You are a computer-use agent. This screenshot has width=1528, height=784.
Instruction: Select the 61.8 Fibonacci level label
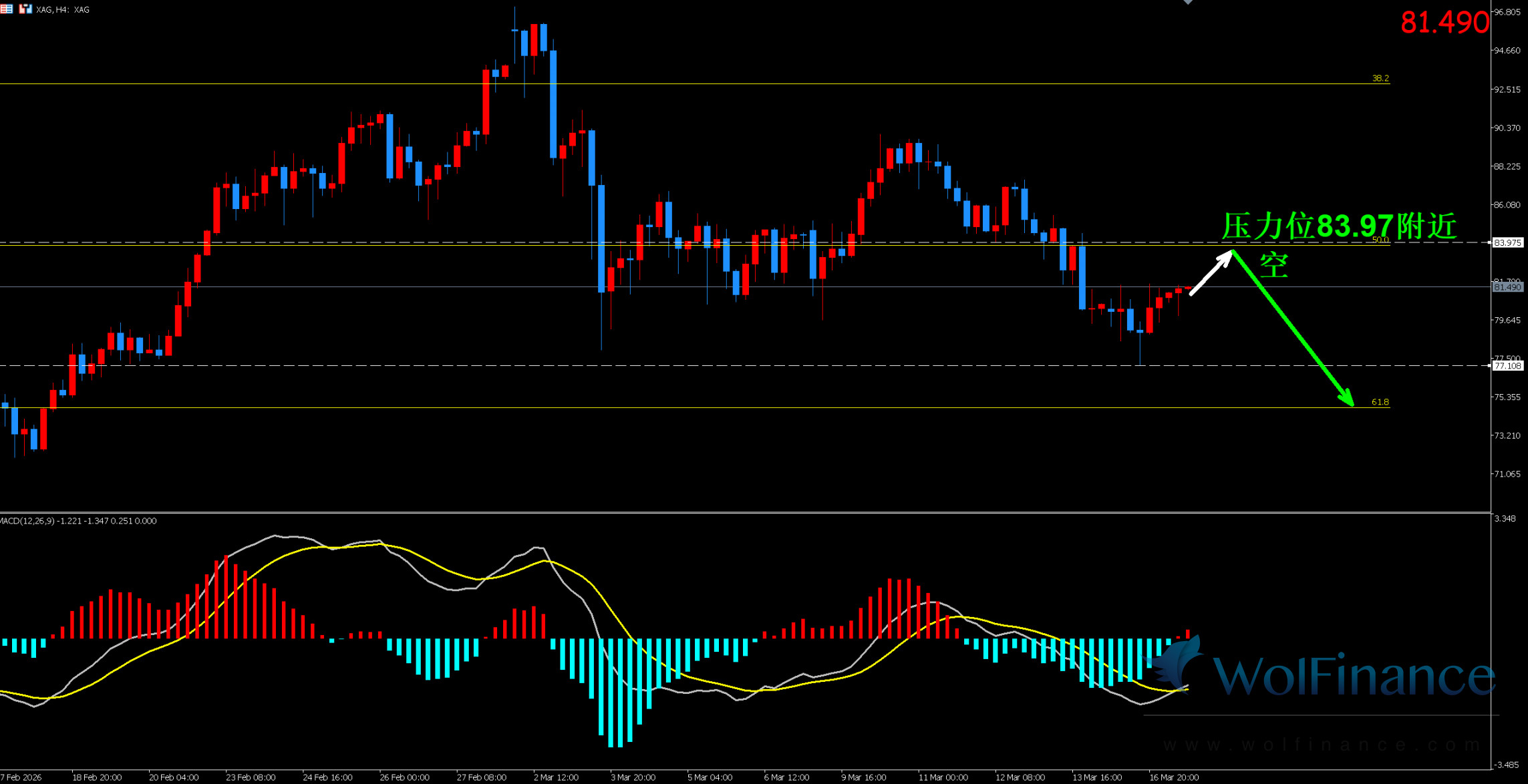click(x=1380, y=402)
